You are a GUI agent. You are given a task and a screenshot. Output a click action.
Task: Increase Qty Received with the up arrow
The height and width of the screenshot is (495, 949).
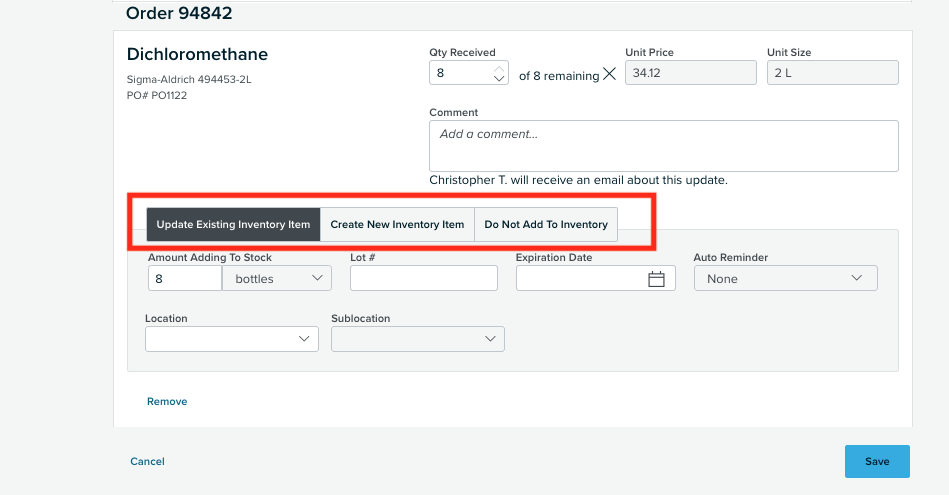pos(499,68)
